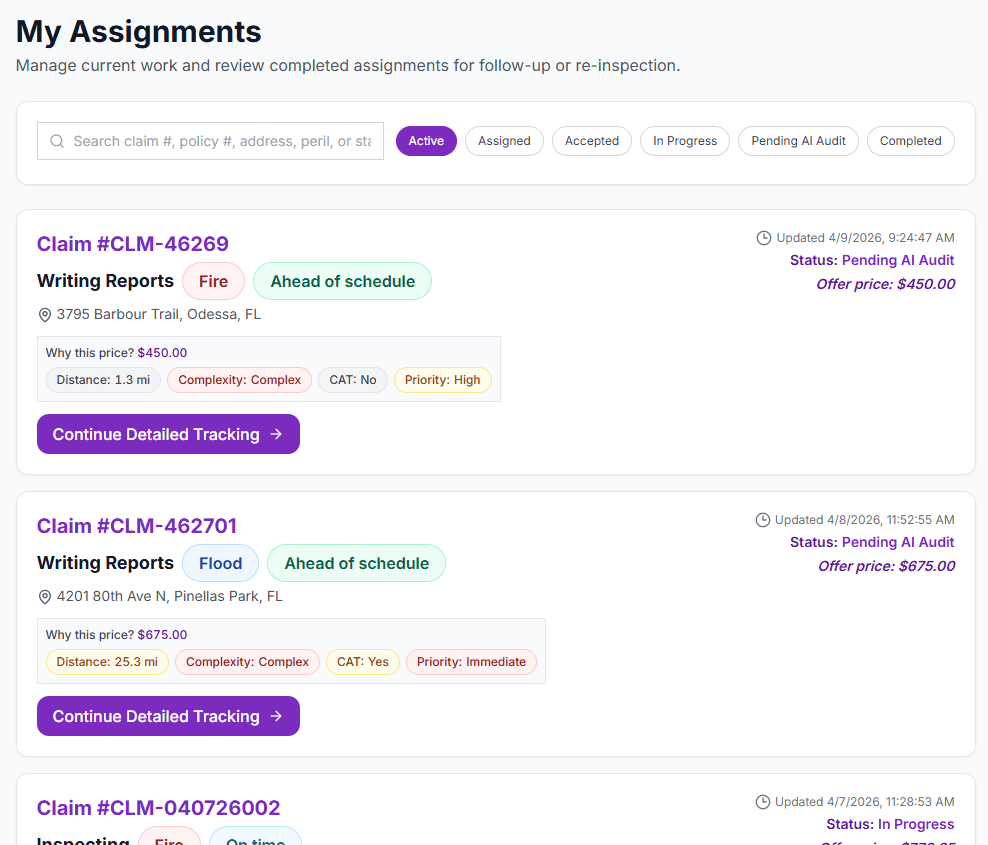Click the clock icon beside Updated 4/9/2026
The width and height of the screenshot is (988, 845).
764,238
